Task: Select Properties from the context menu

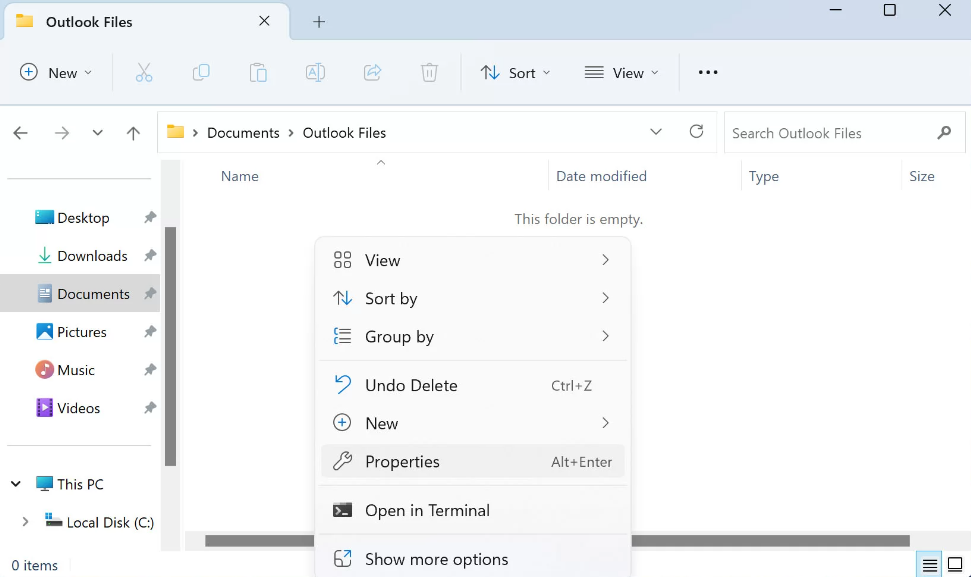Action: [x=402, y=462]
